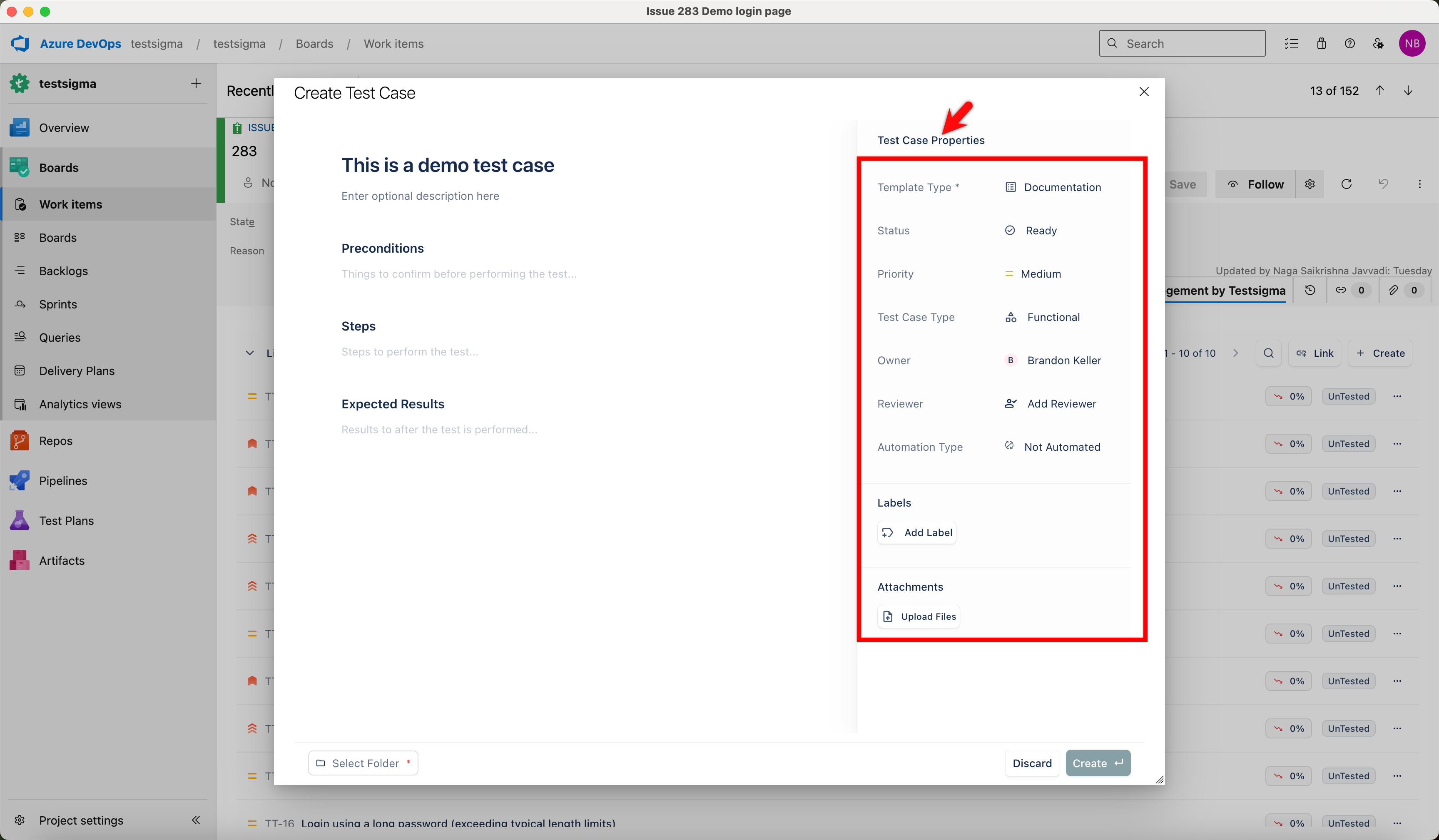
Task: Undo changes using the revert icon
Action: point(1384,184)
